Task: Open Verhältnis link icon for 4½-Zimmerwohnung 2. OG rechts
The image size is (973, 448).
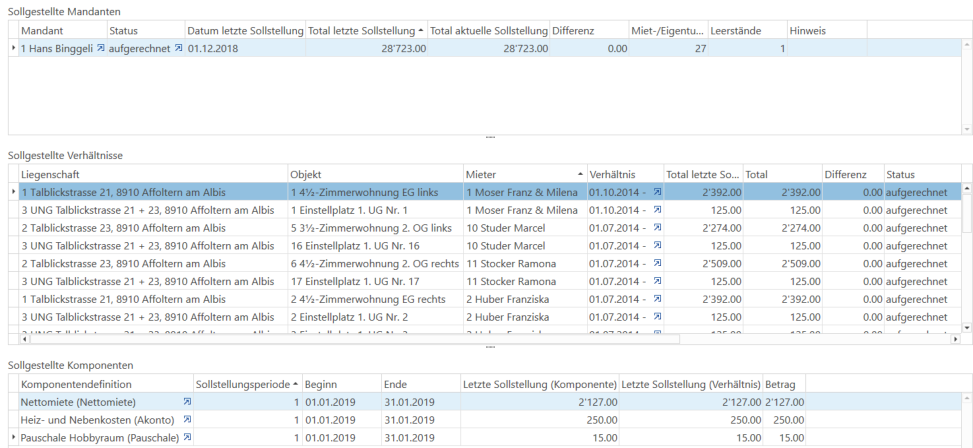Action: tap(658, 264)
